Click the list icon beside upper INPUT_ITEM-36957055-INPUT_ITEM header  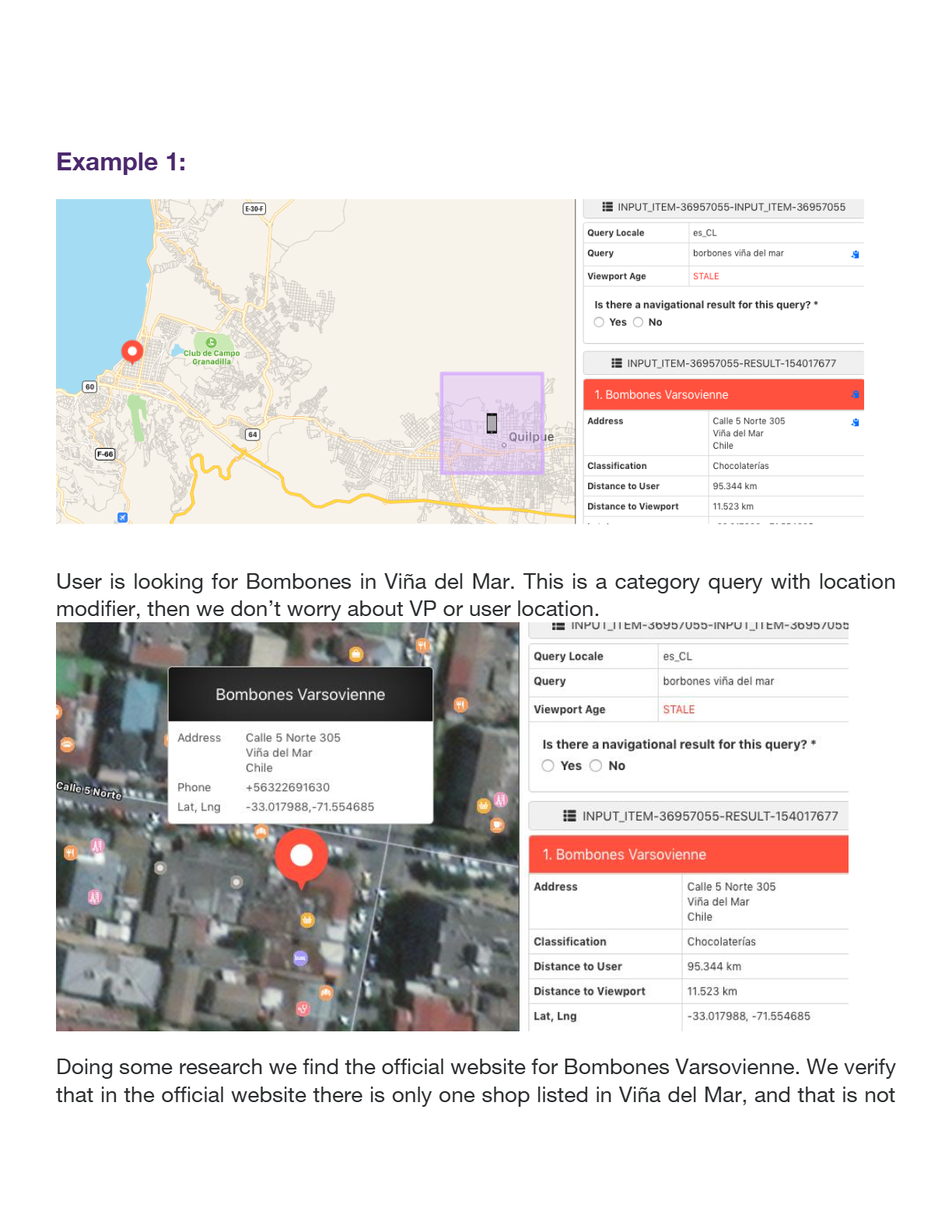(607, 207)
